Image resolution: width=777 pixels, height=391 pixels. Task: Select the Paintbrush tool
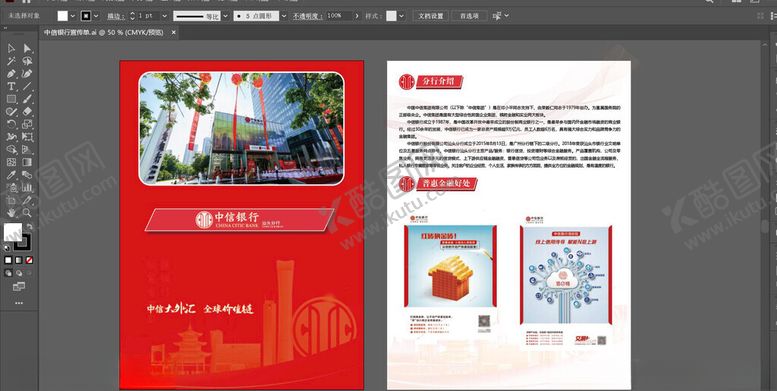tap(27, 99)
